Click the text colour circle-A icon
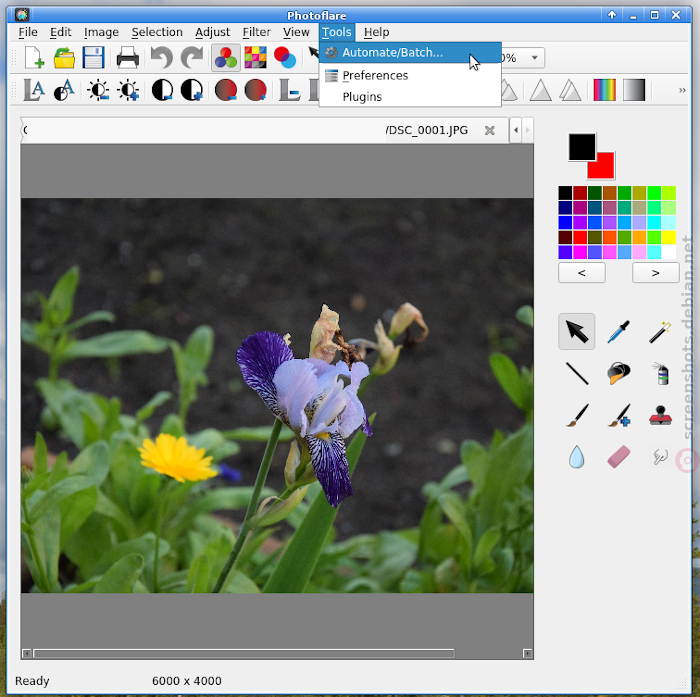700x697 pixels. (x=64, y=90)
